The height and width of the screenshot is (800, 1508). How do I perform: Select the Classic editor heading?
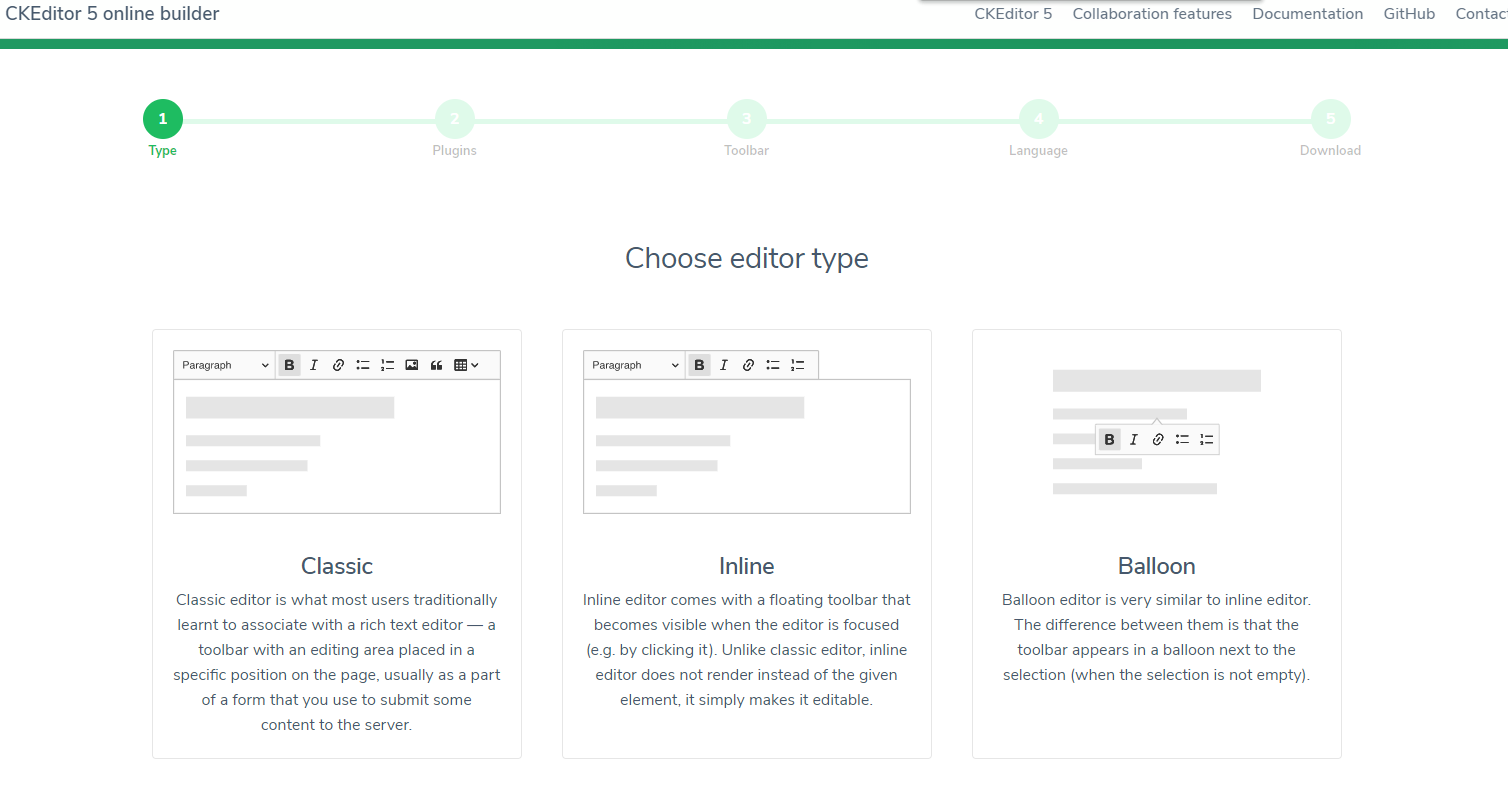[x=337, y=566]
